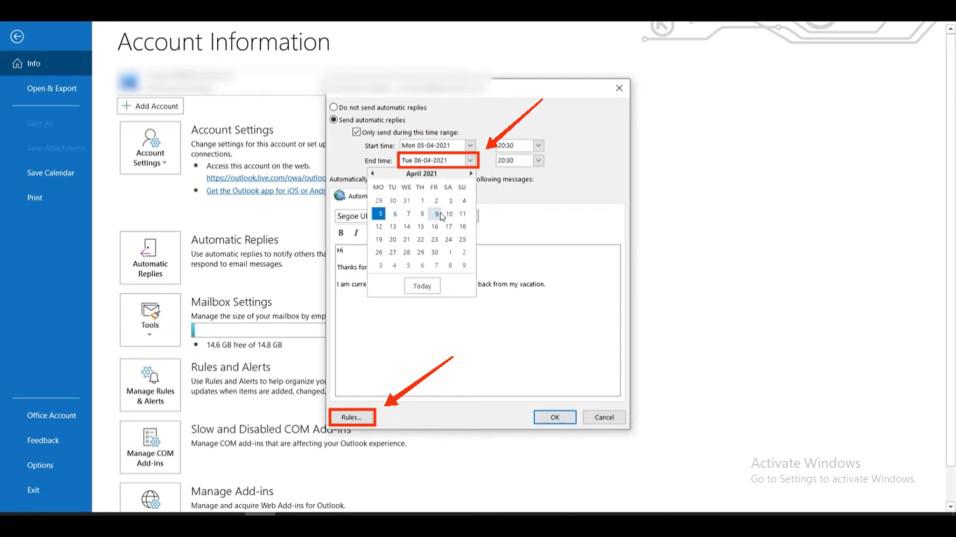Toggle Bold formatting in reply editor
956x537 pixels.
click(341, 233)
